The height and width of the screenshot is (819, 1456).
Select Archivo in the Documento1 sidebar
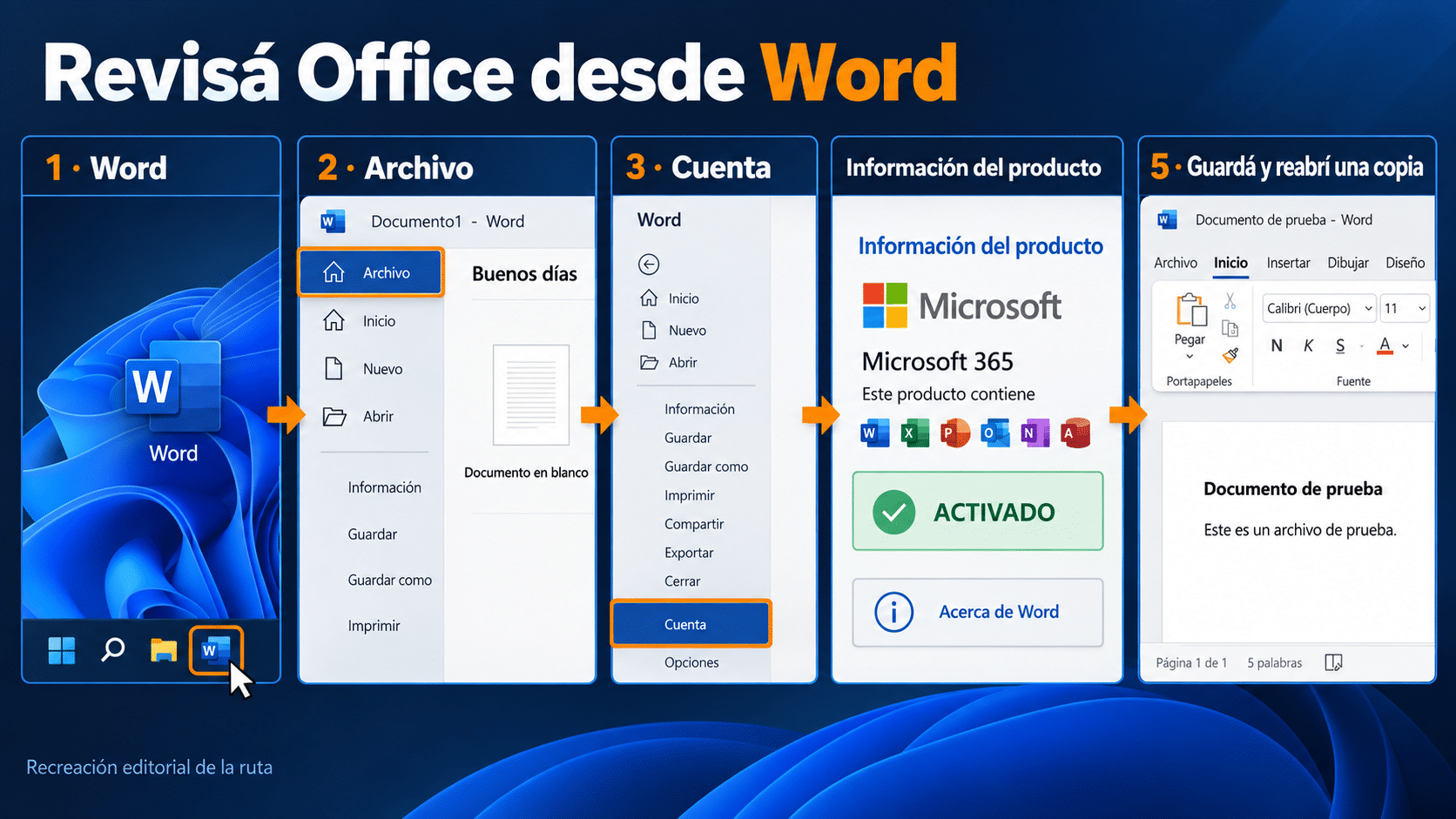(371, 272)
